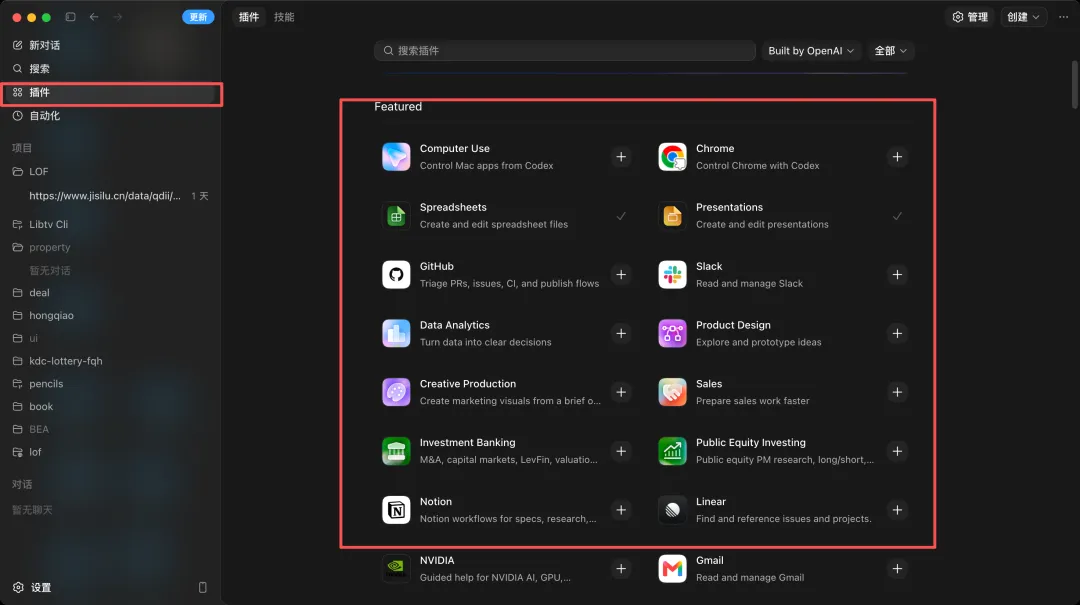Click the phone icon beside 设置
1080x605 pixels.
coord(202,588)
